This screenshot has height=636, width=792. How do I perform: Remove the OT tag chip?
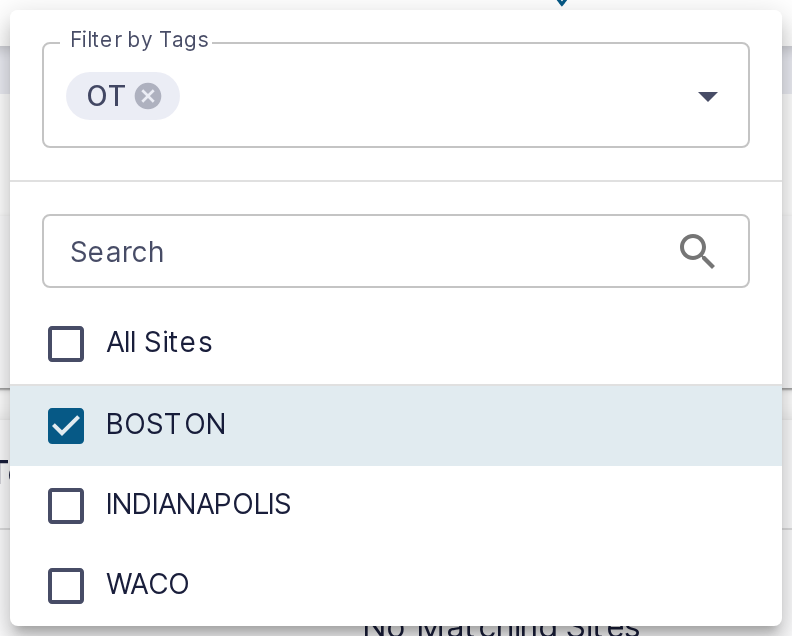point(148,96)
